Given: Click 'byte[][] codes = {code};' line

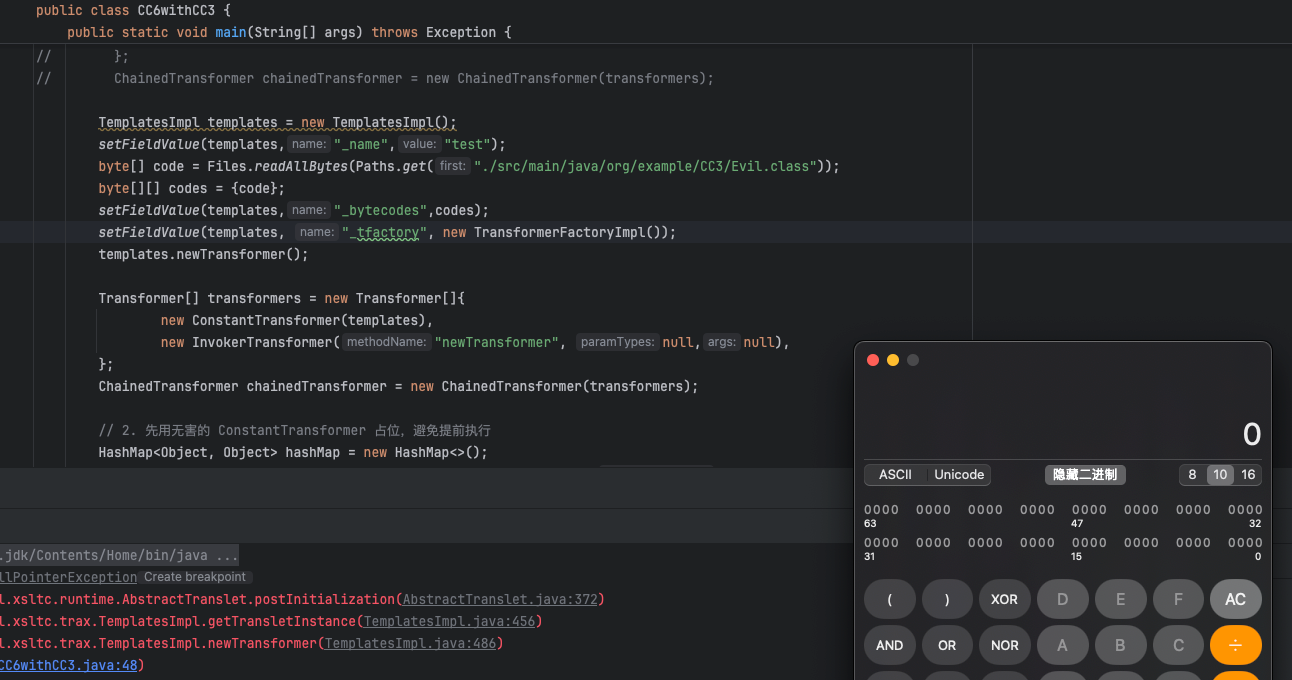Looking at the screenshot, I should point(192,188).
